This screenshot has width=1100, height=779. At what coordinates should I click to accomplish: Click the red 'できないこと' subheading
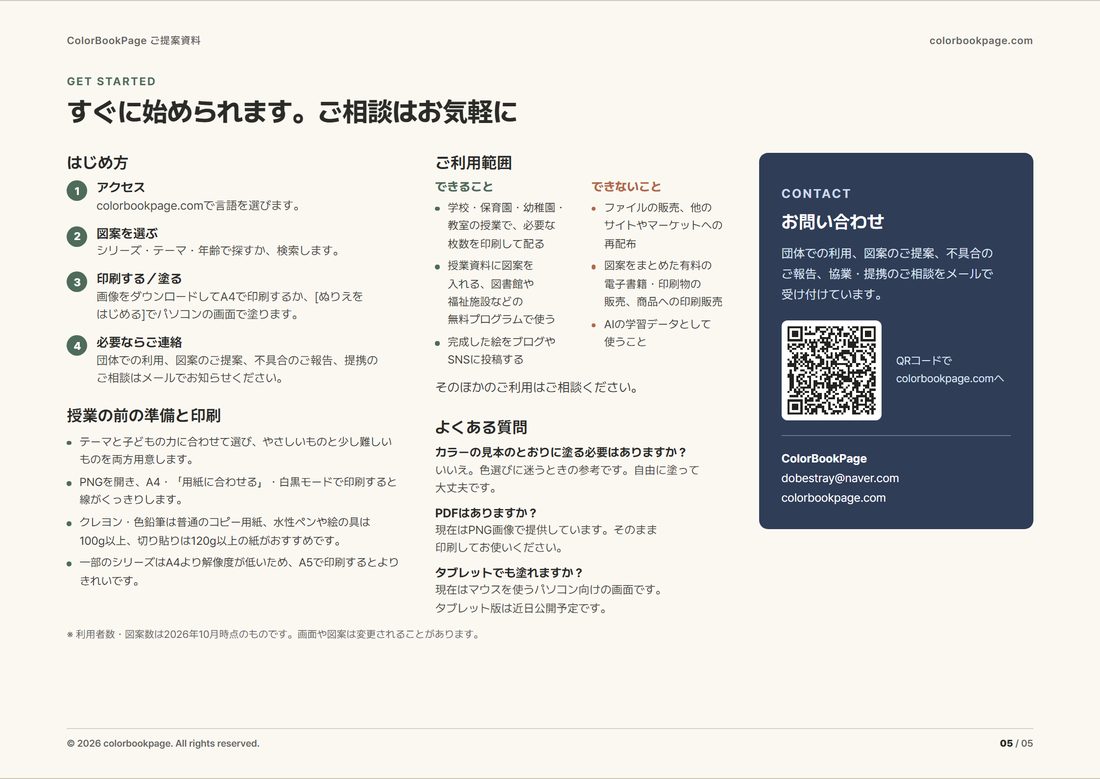[626, 187]
